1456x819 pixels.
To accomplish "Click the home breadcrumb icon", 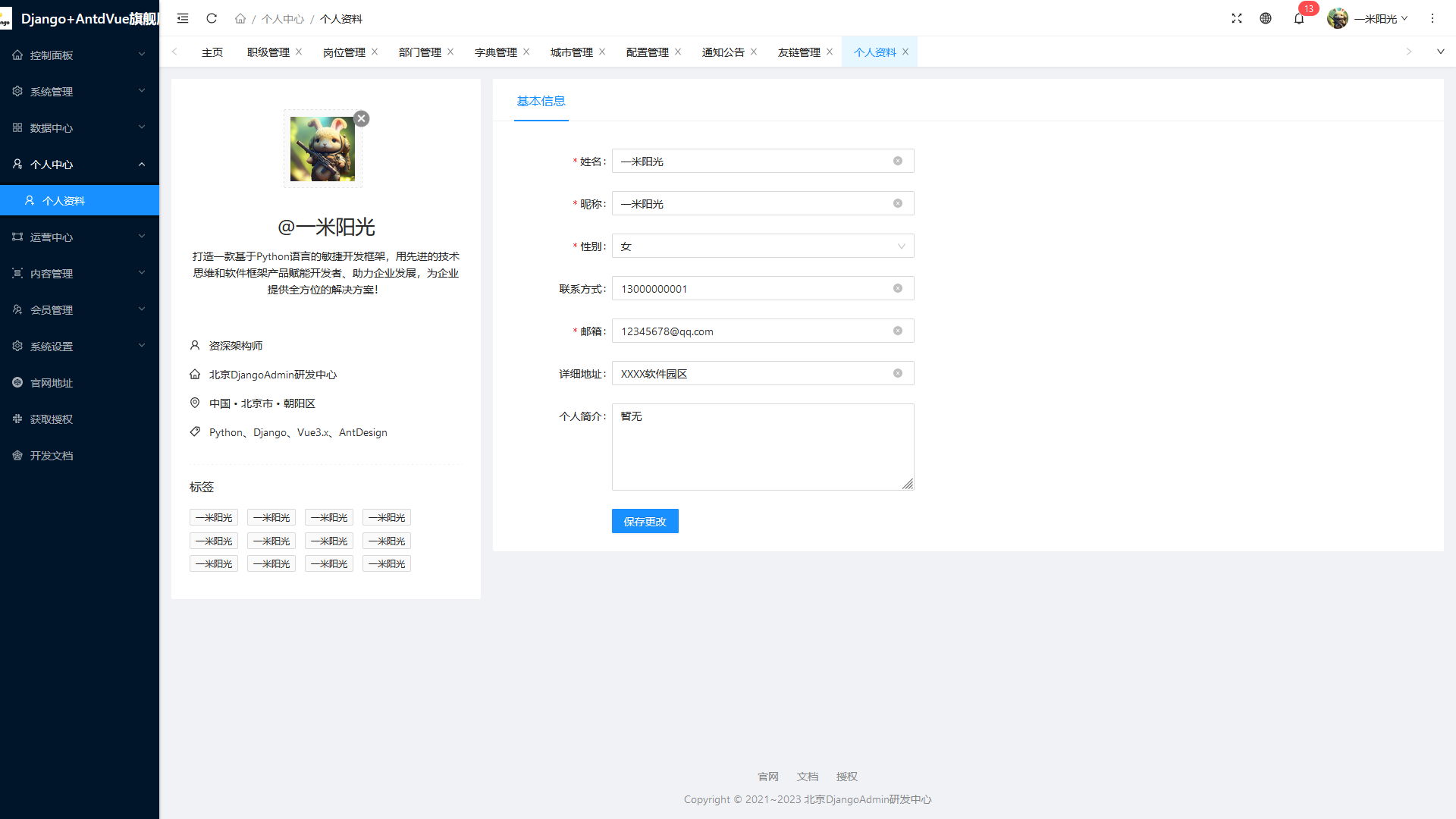I will pyautogui.click(x=240, y=18).
